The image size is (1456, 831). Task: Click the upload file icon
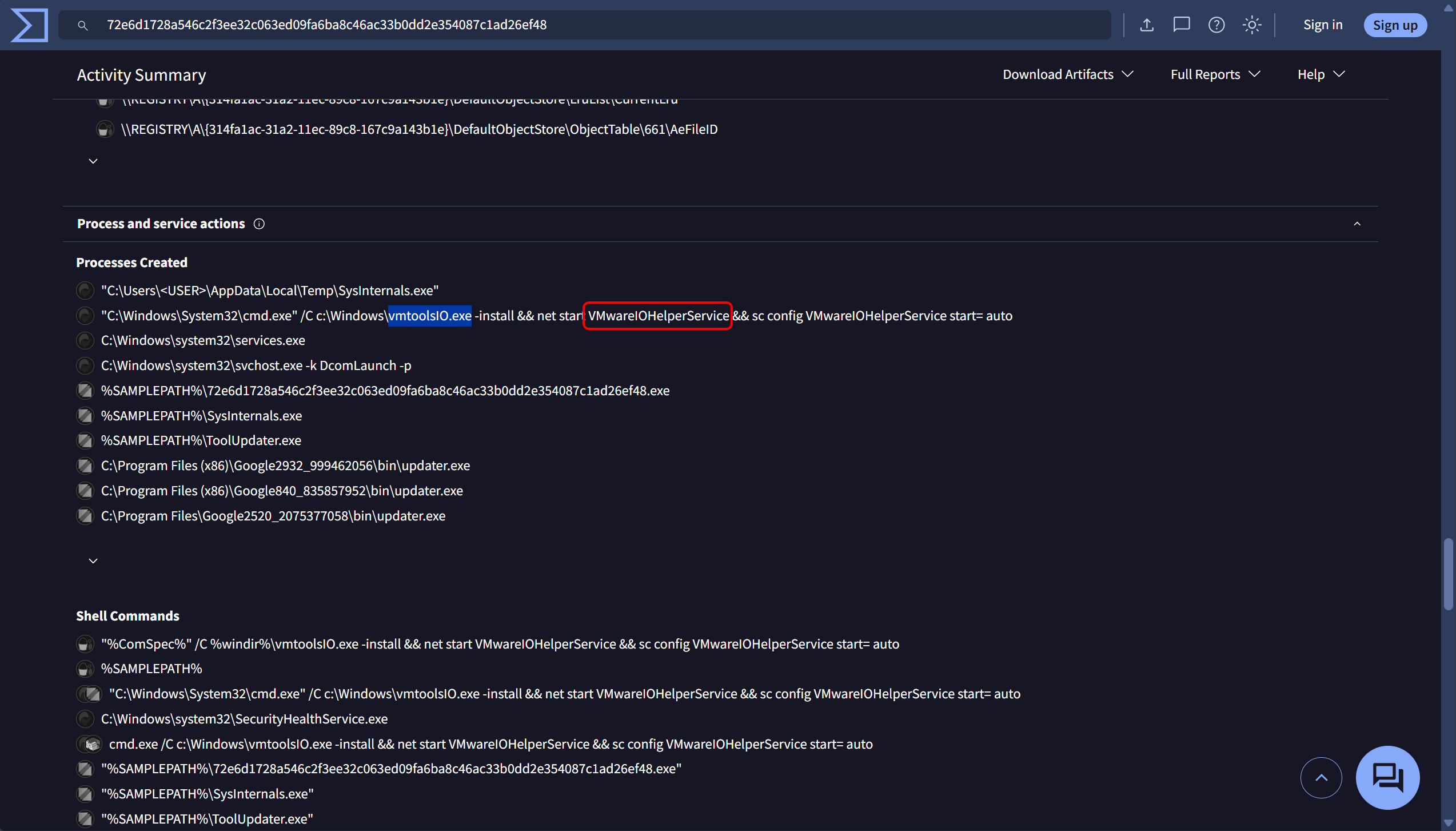coord(1147,25)
